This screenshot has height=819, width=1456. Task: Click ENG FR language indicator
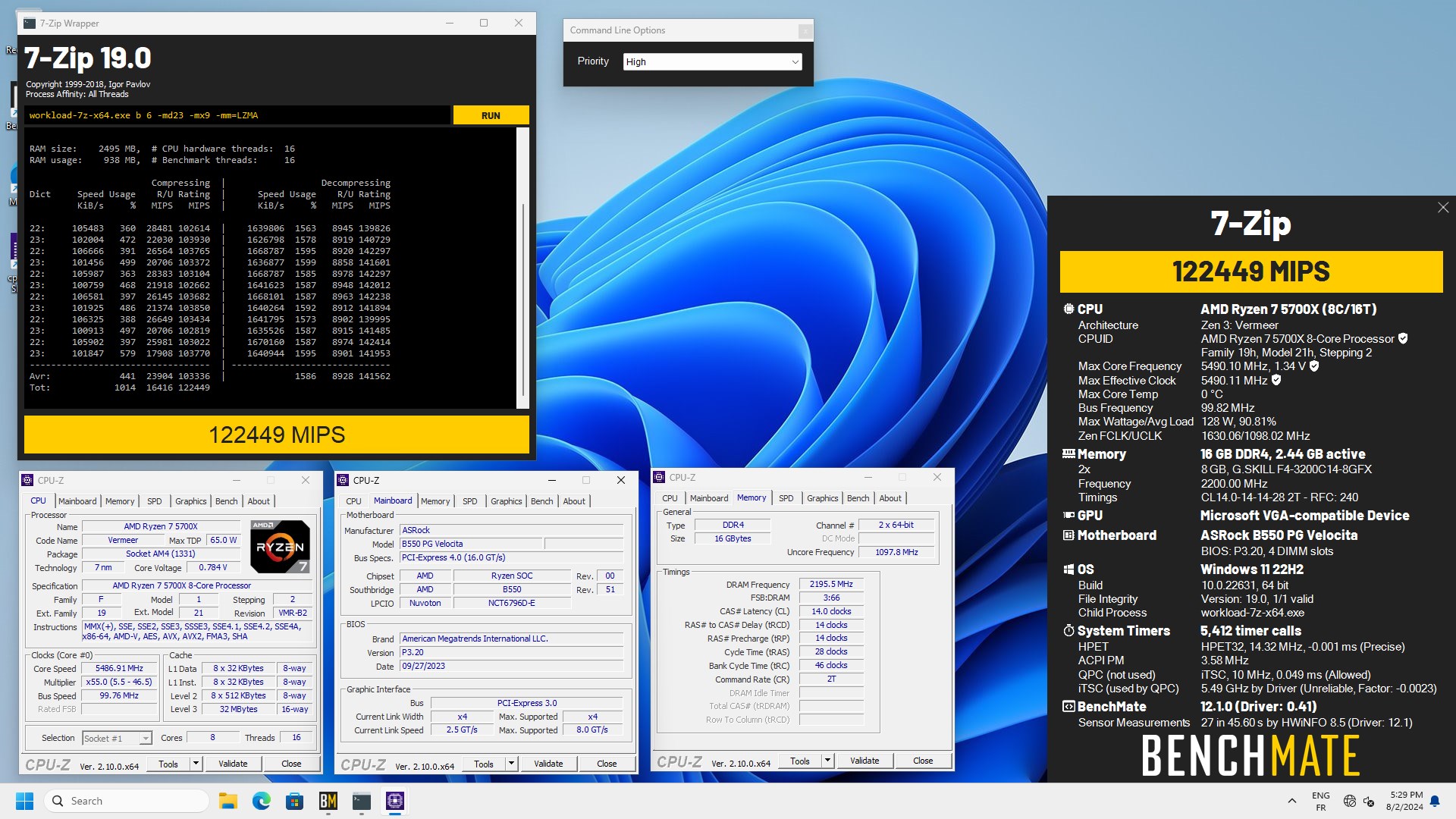1320,801
